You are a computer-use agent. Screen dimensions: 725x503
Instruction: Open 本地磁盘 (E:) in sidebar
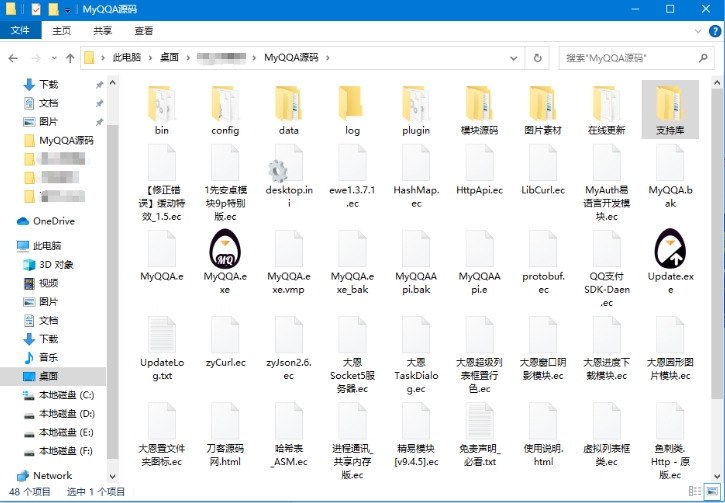click(x=59, y=432)
